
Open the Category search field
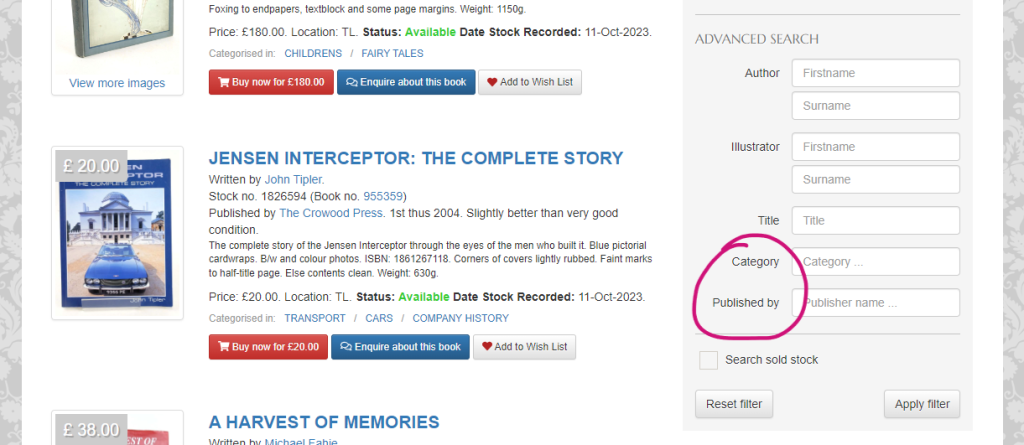[875, 262]
